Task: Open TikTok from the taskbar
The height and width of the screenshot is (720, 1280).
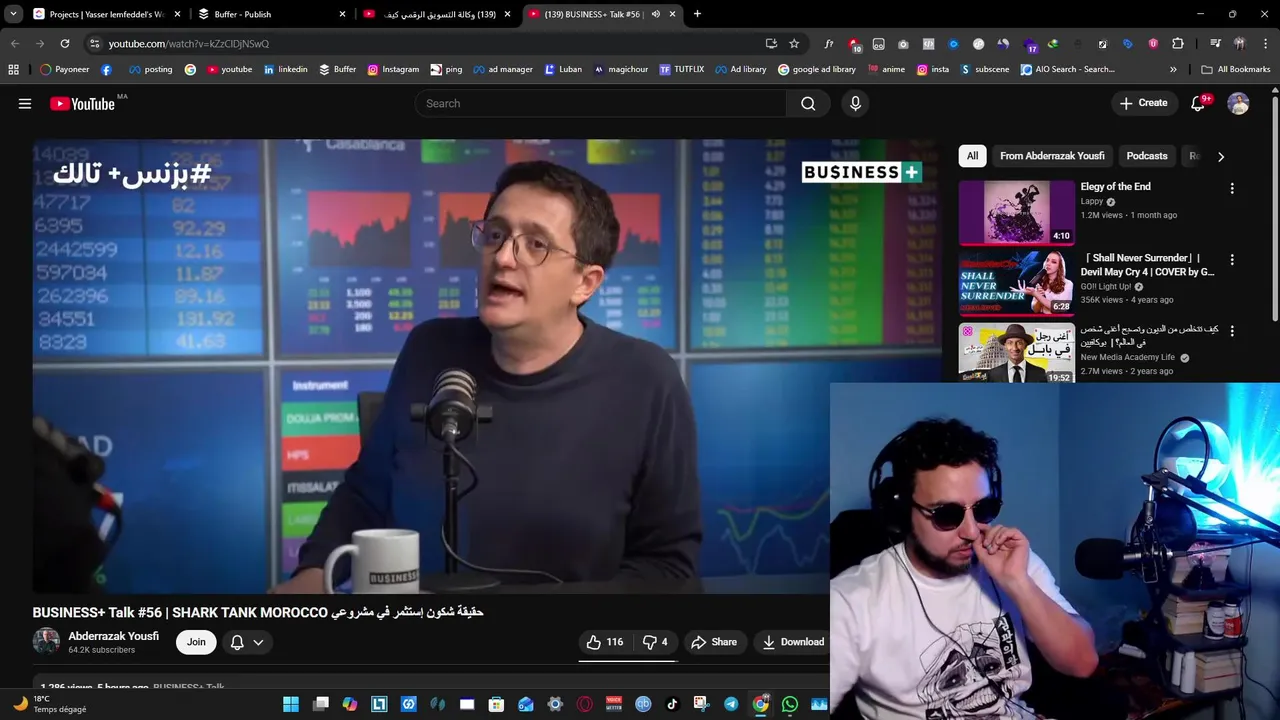Action: click(672, 704)
